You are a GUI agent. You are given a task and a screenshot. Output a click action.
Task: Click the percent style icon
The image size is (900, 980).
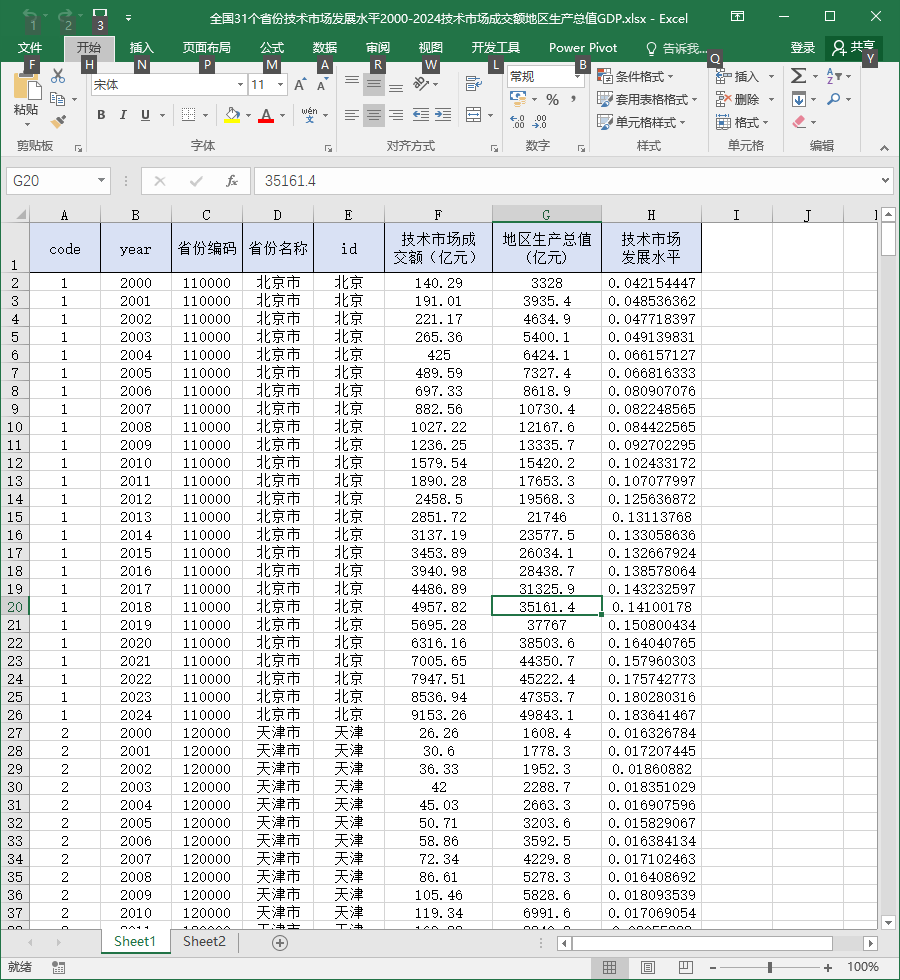point(552,99)
